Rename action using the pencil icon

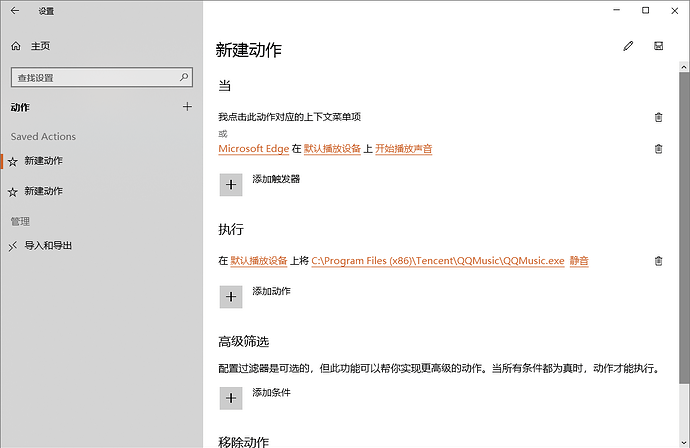pos(628,46)
